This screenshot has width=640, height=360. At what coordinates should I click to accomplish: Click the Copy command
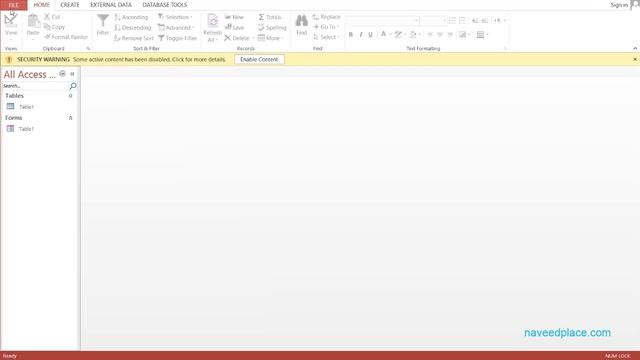coord(55,27)
